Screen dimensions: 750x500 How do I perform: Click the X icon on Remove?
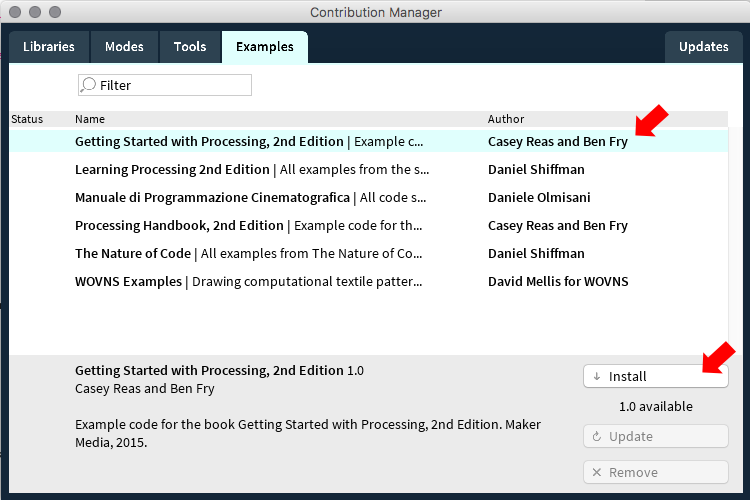[596, 472]
